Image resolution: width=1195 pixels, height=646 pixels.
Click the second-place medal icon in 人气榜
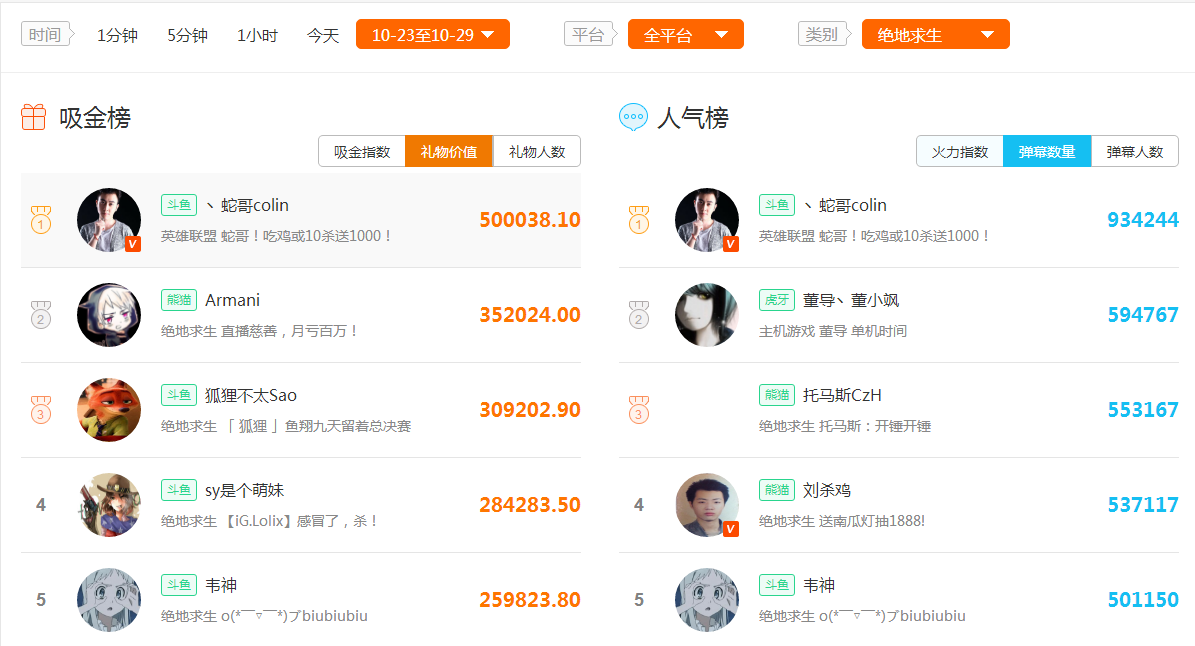(639, 315)
